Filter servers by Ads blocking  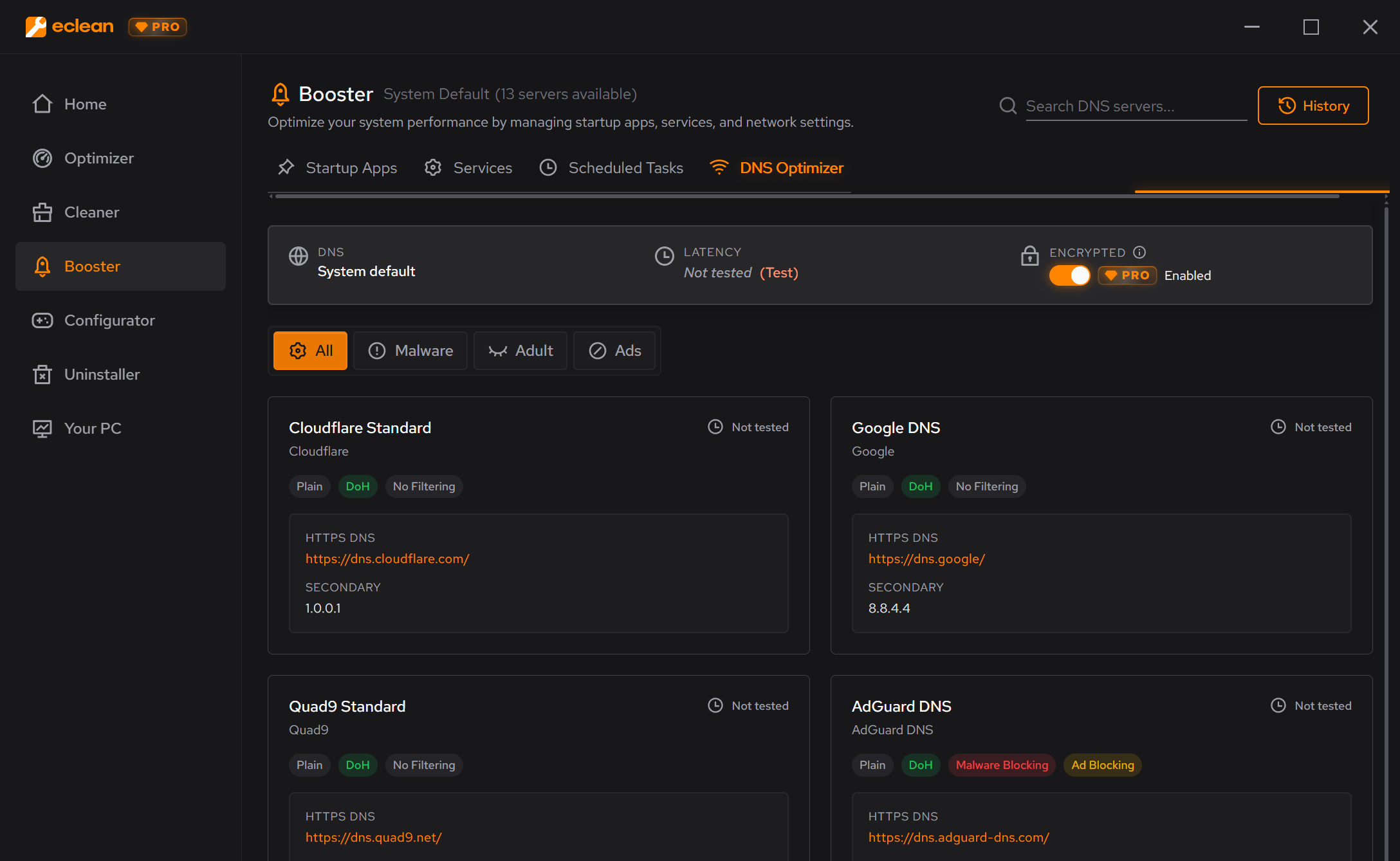614,351
